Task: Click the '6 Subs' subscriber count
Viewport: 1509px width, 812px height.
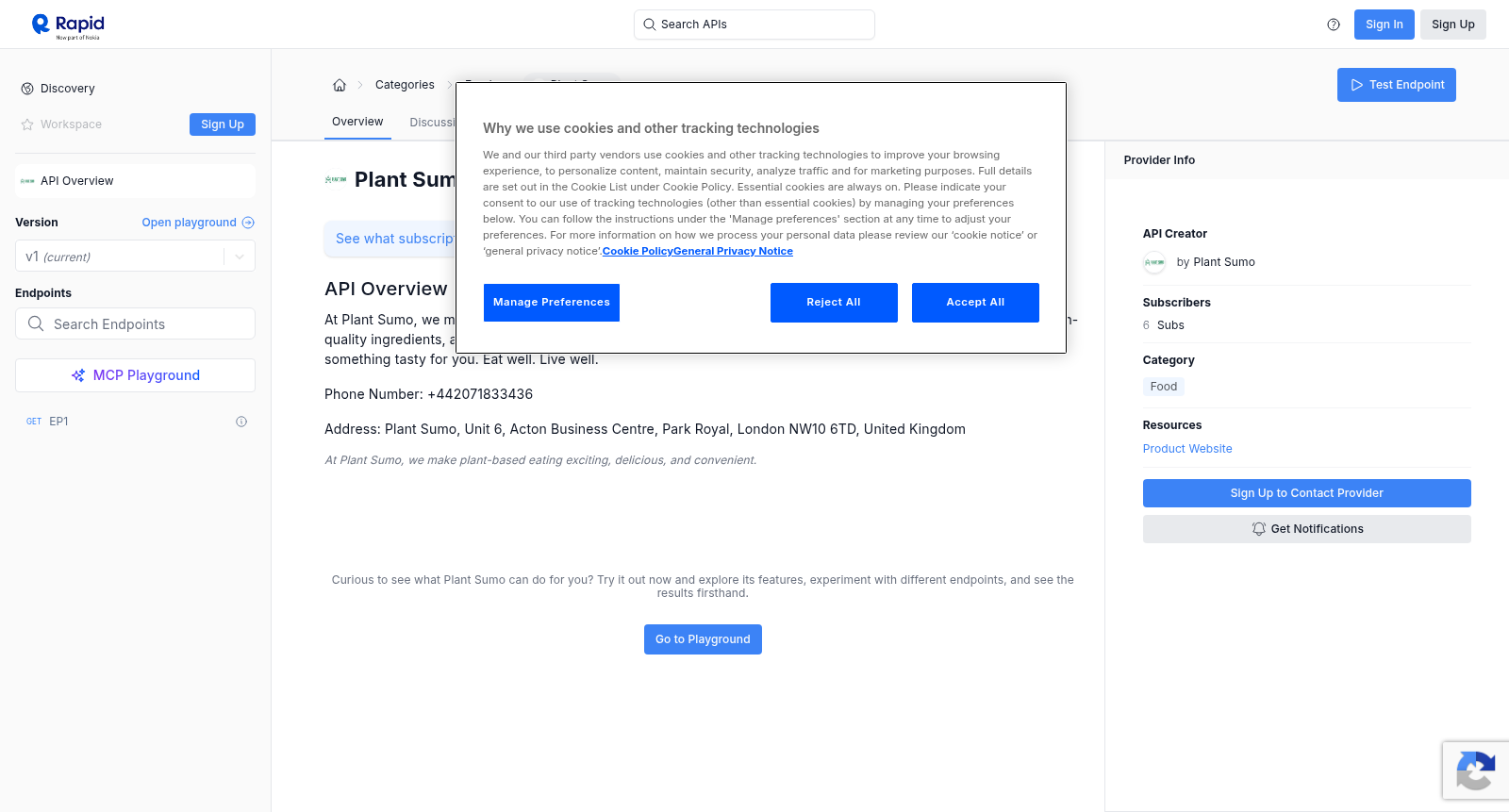Action: [1163, 325]
